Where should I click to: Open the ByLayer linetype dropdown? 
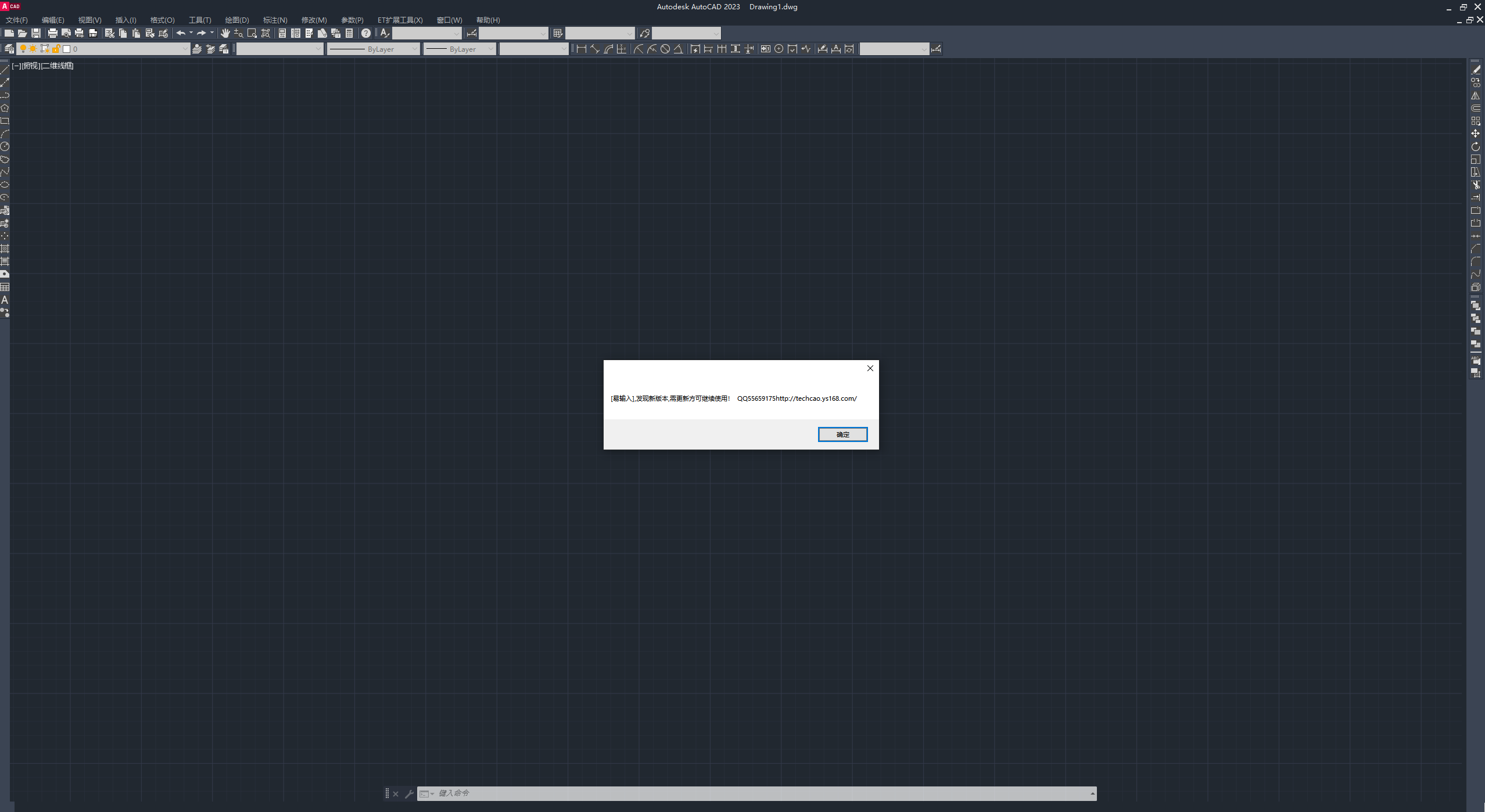pyautogui.click(x=373, y=49)
